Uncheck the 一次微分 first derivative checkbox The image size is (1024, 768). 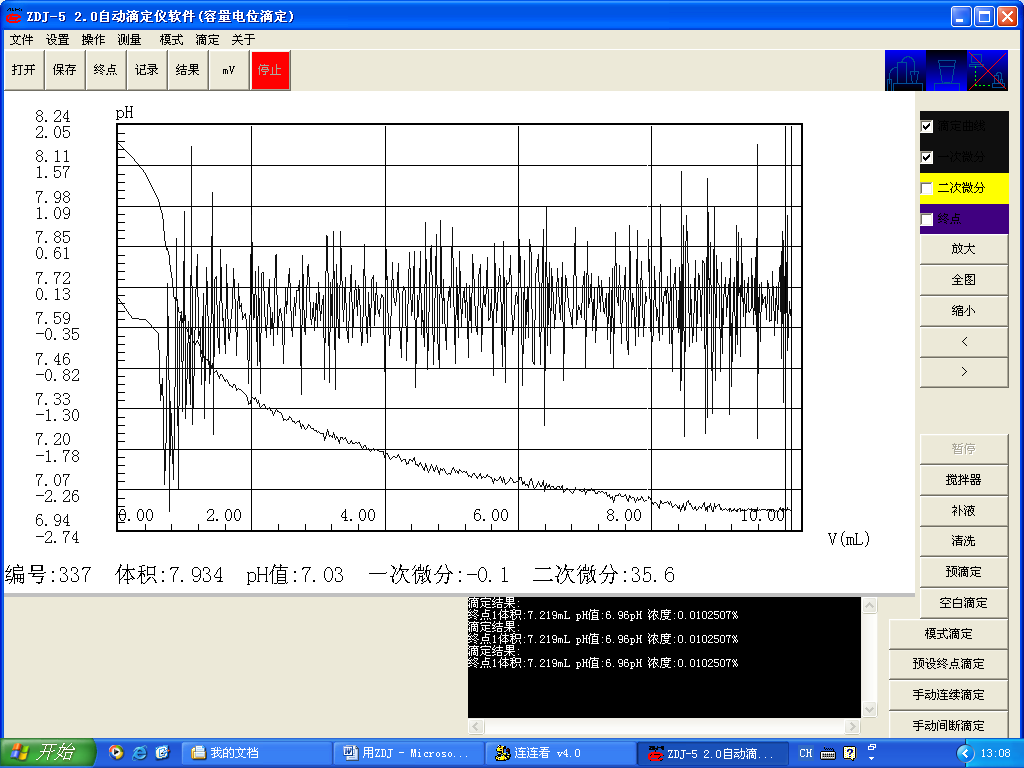pos(927,157)
